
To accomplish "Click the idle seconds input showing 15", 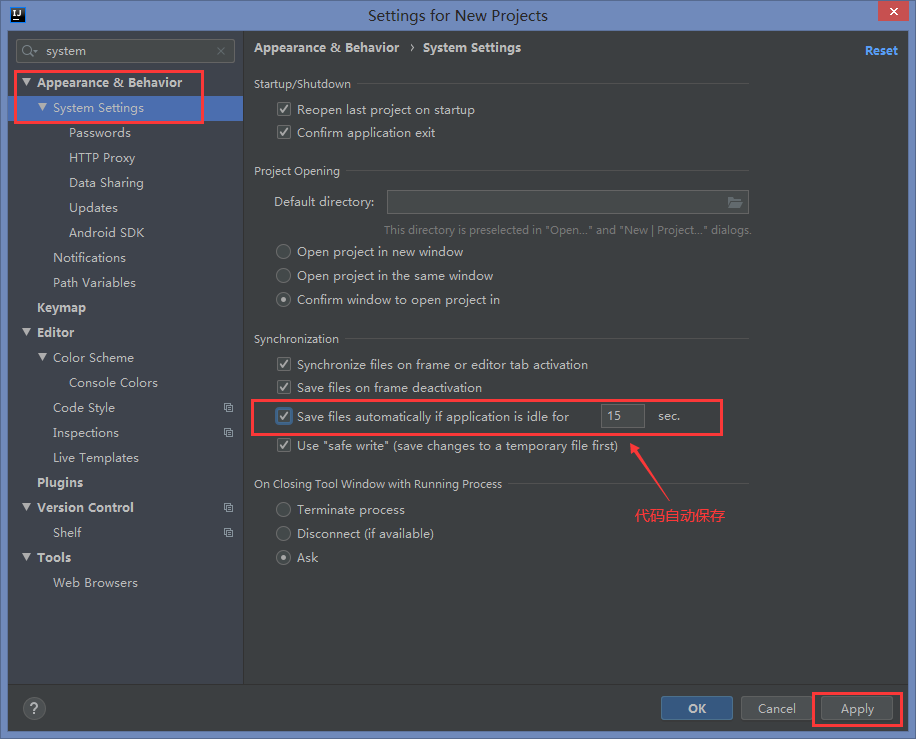I will click(x=622, y=416).
